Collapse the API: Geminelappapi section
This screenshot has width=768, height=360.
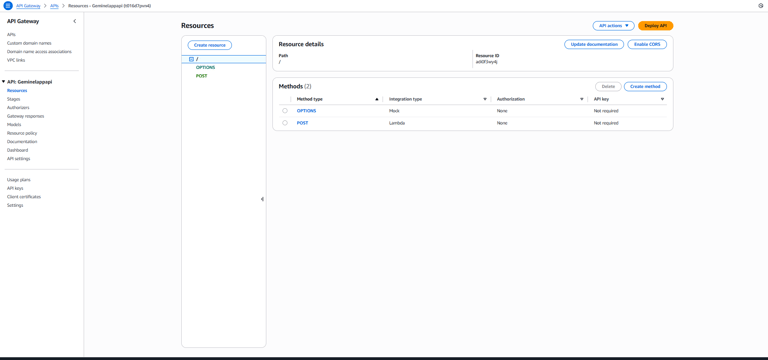[3, 82]
